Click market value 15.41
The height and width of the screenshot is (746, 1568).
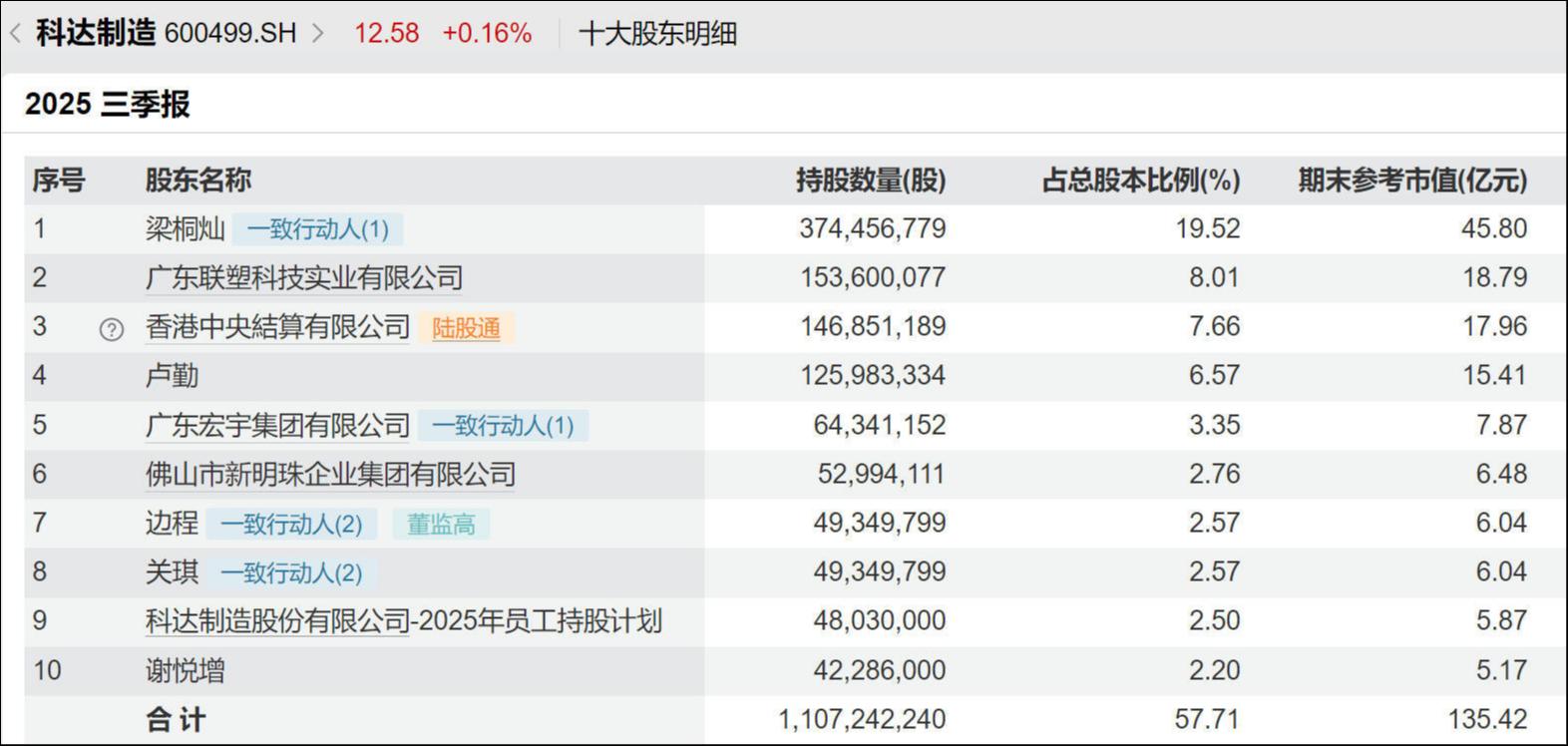(x=1495, y=375)
